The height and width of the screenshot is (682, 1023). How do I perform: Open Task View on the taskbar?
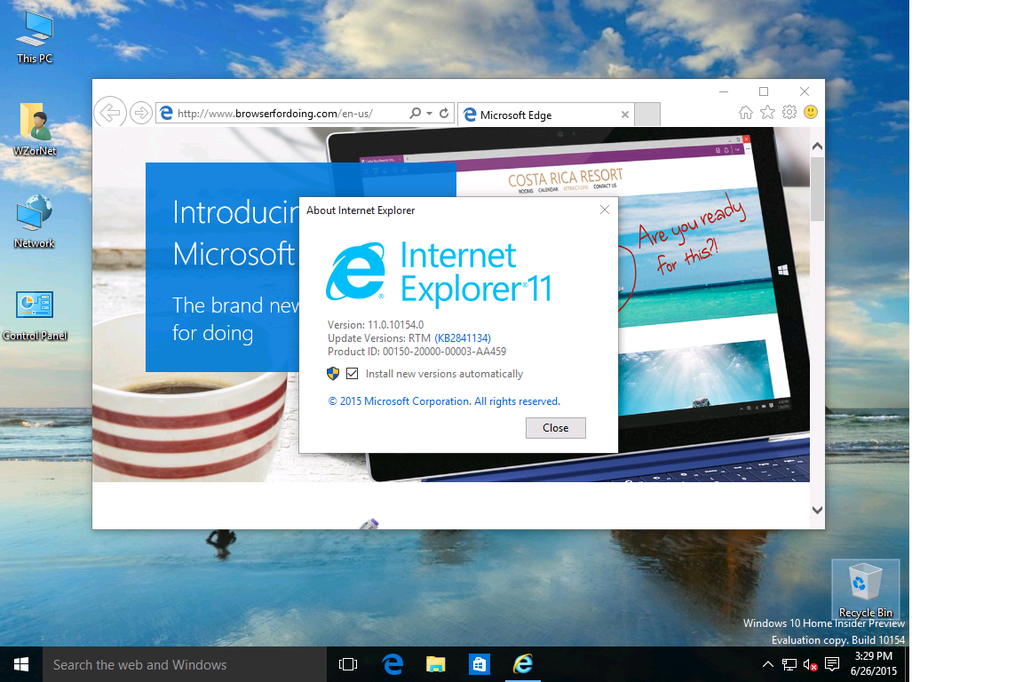click(348, 664)
